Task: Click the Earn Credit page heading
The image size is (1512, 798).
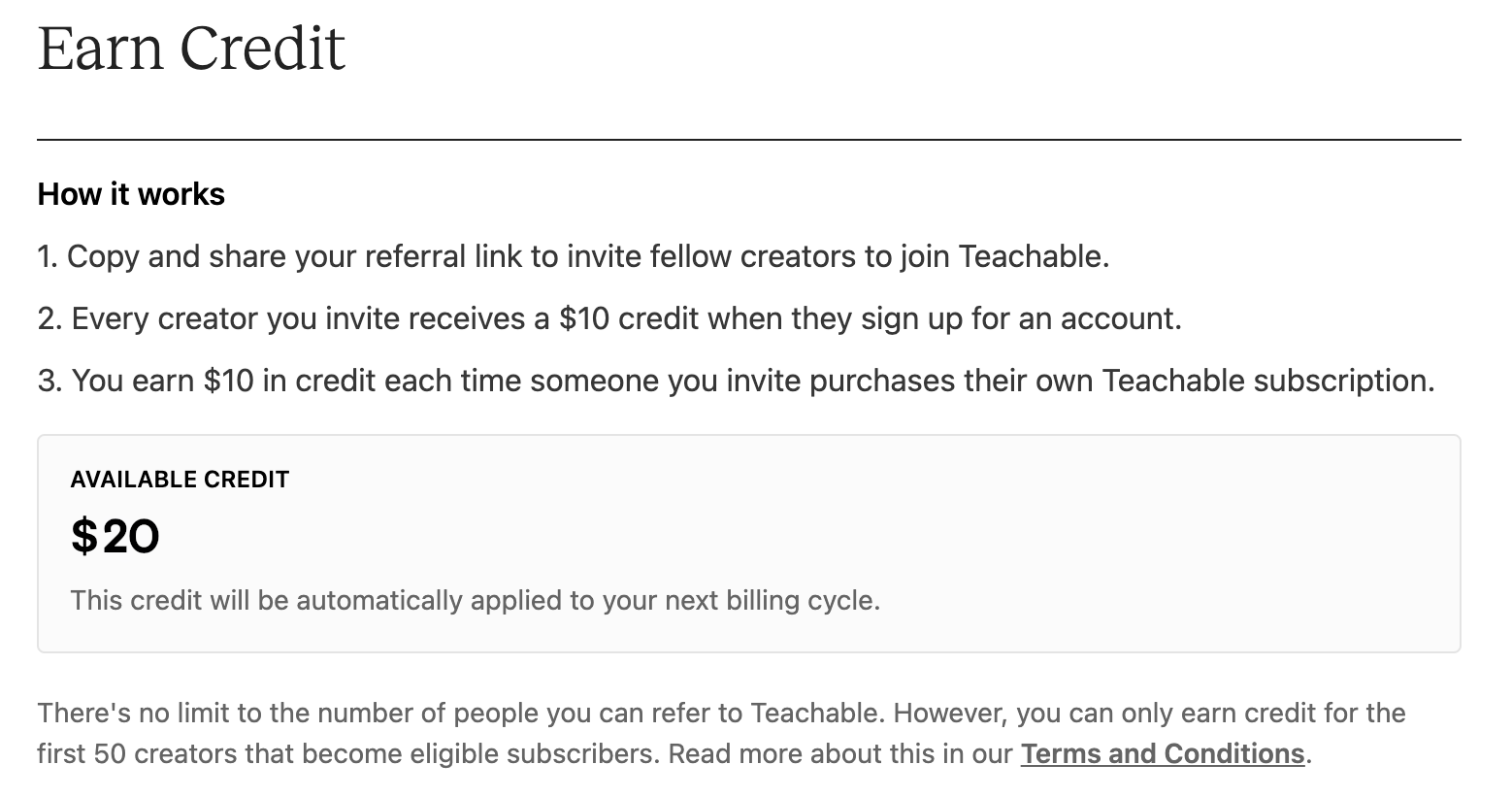Action: [x=191, y=49]
